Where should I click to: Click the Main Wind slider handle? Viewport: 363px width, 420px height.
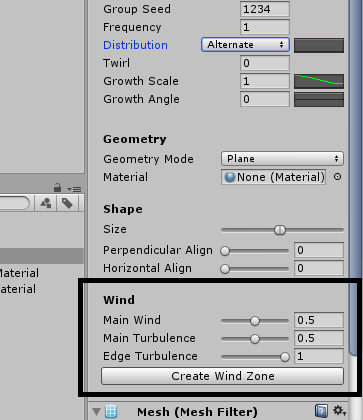pos(255,321)
